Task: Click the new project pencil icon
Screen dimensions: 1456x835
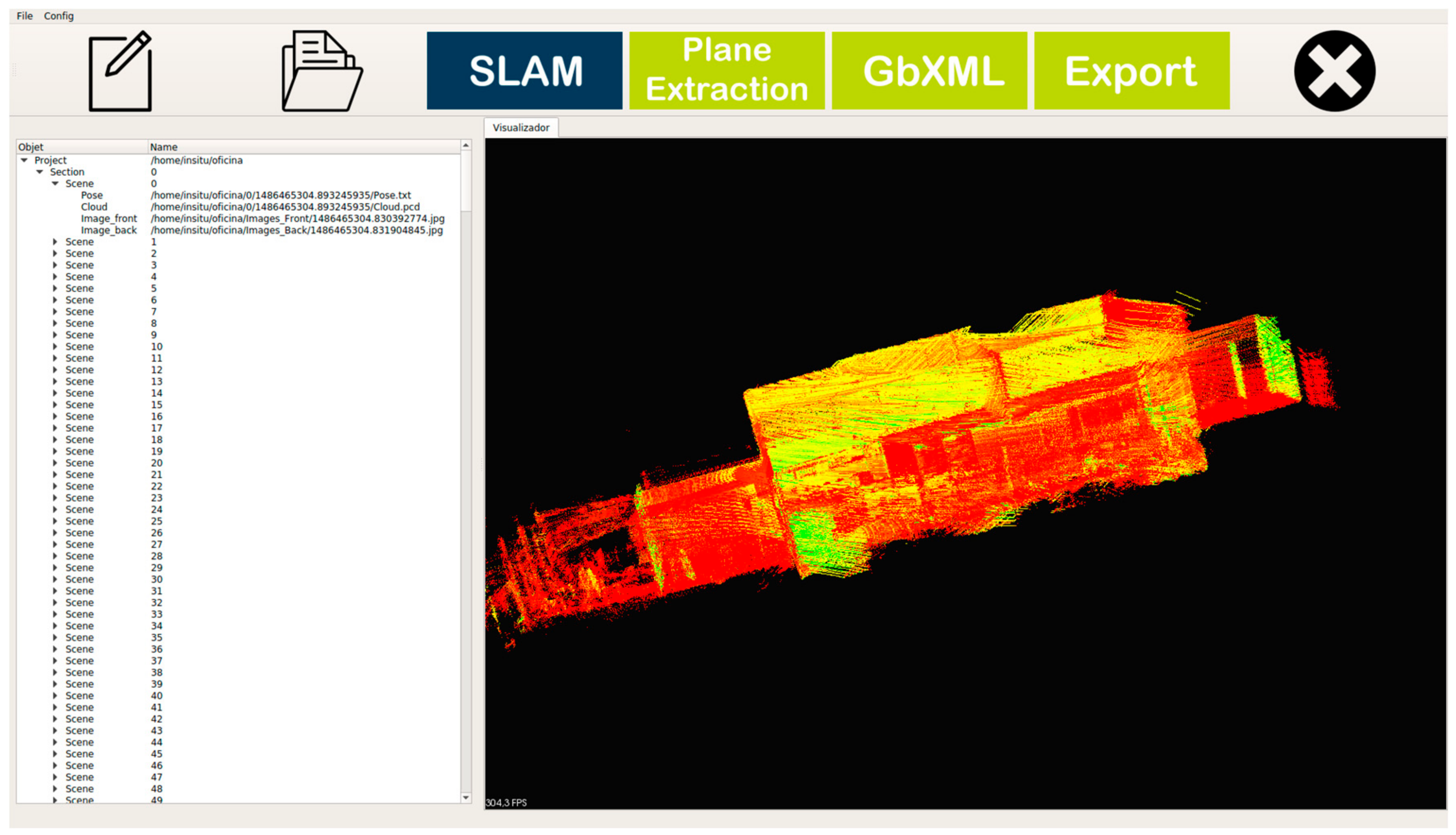Action: [120, 71]
